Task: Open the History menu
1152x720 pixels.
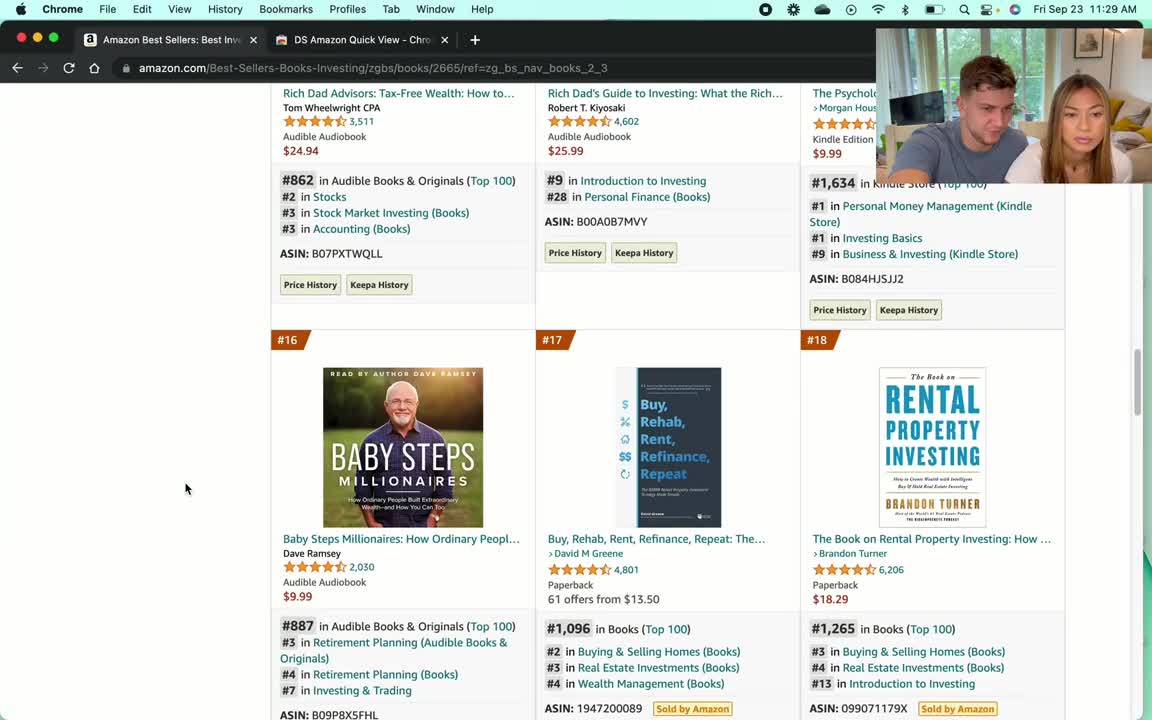Action: (225, 9)
